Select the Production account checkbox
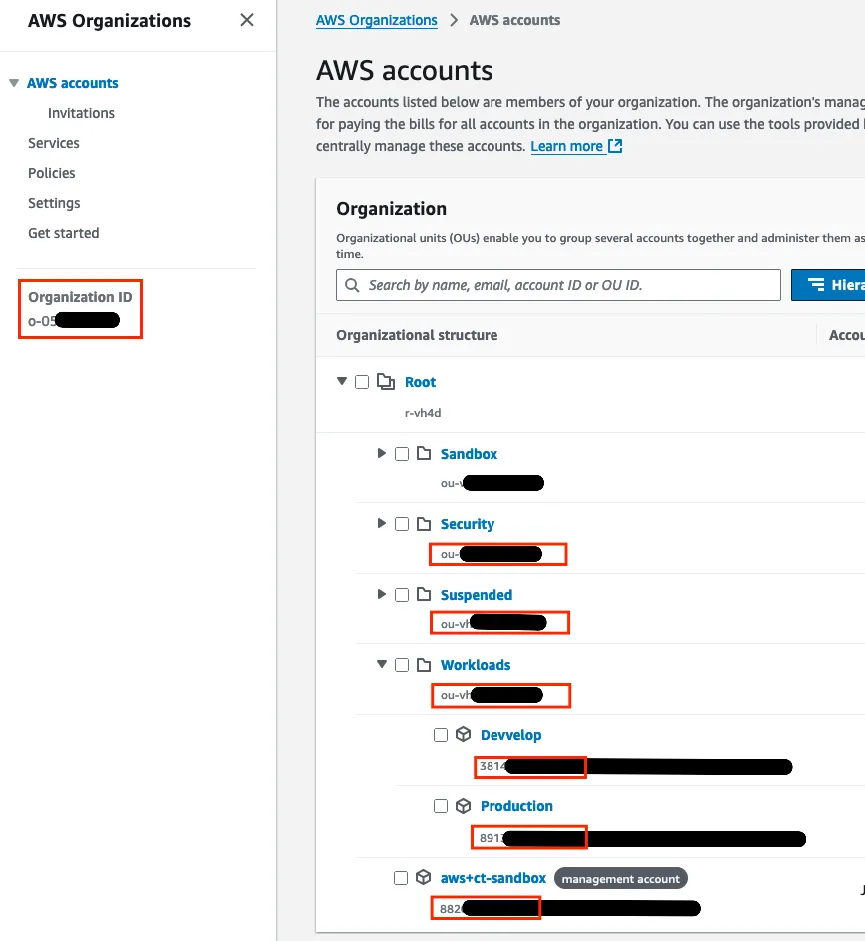The image size is (865, 941). (x=440, y=805)
